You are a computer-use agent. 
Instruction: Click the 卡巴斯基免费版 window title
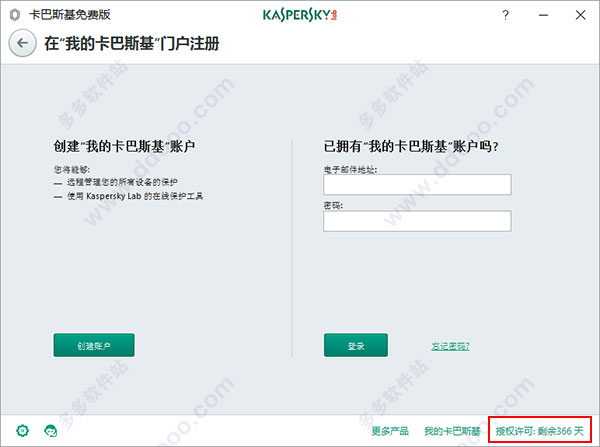coord(70,15)
